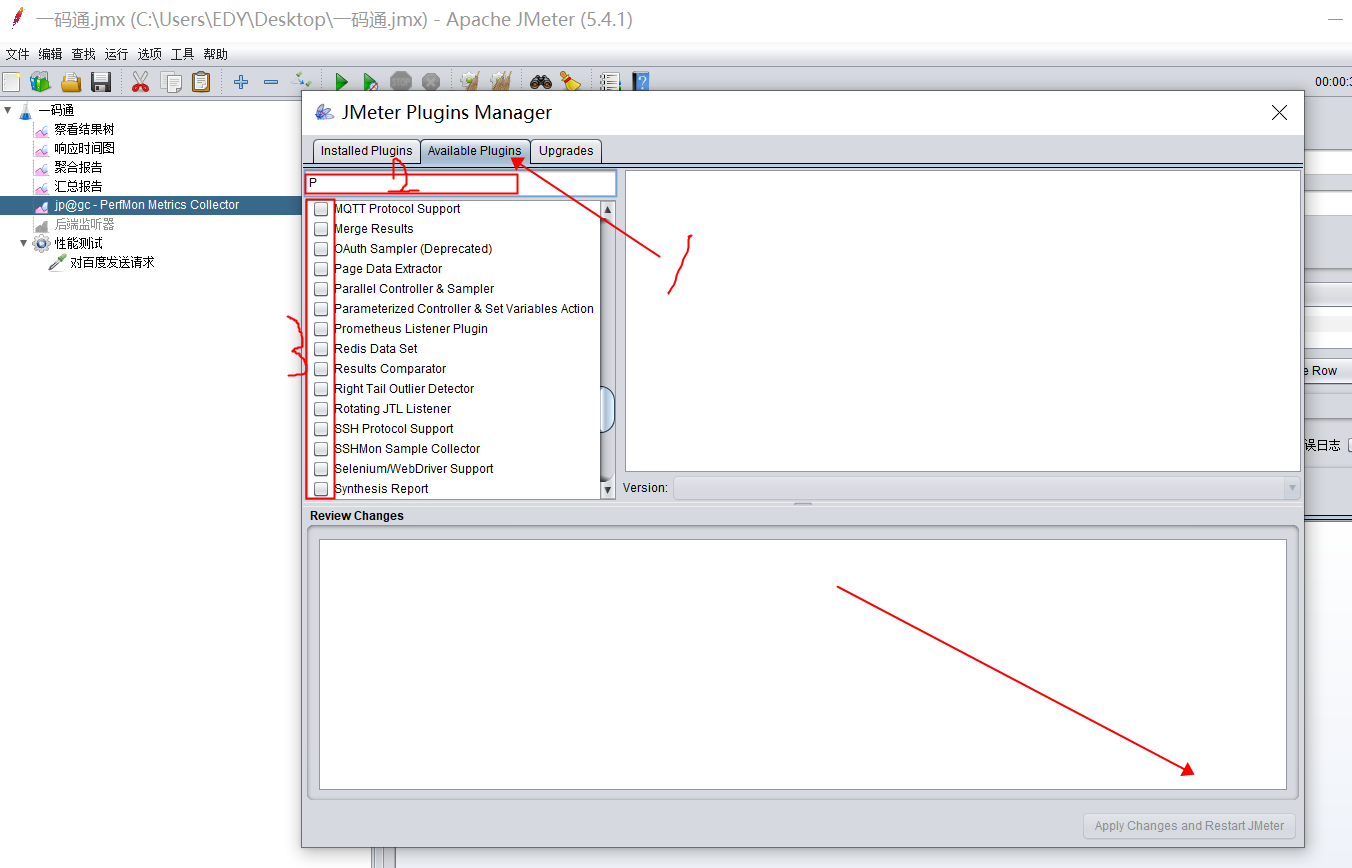Click the flask icon of 一码通 test plan
The width and height of the screenshot is (1352, 868).
(26, 110)
